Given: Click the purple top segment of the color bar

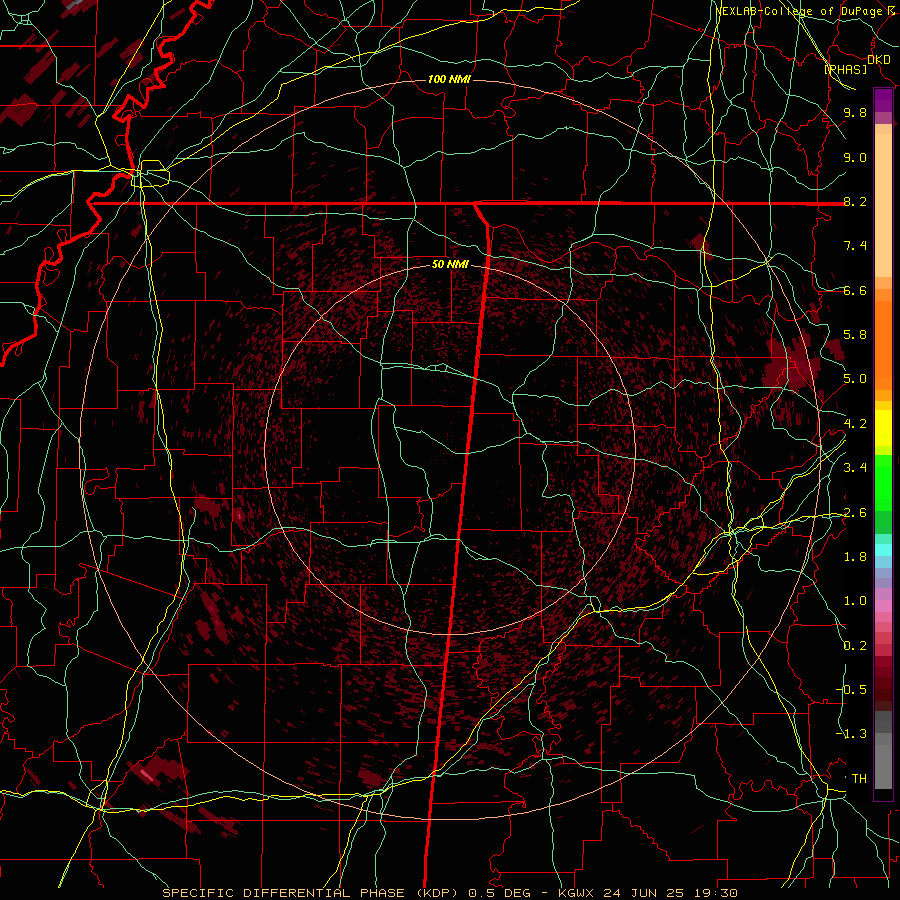Looking at the screenshot, I should 883,100.
